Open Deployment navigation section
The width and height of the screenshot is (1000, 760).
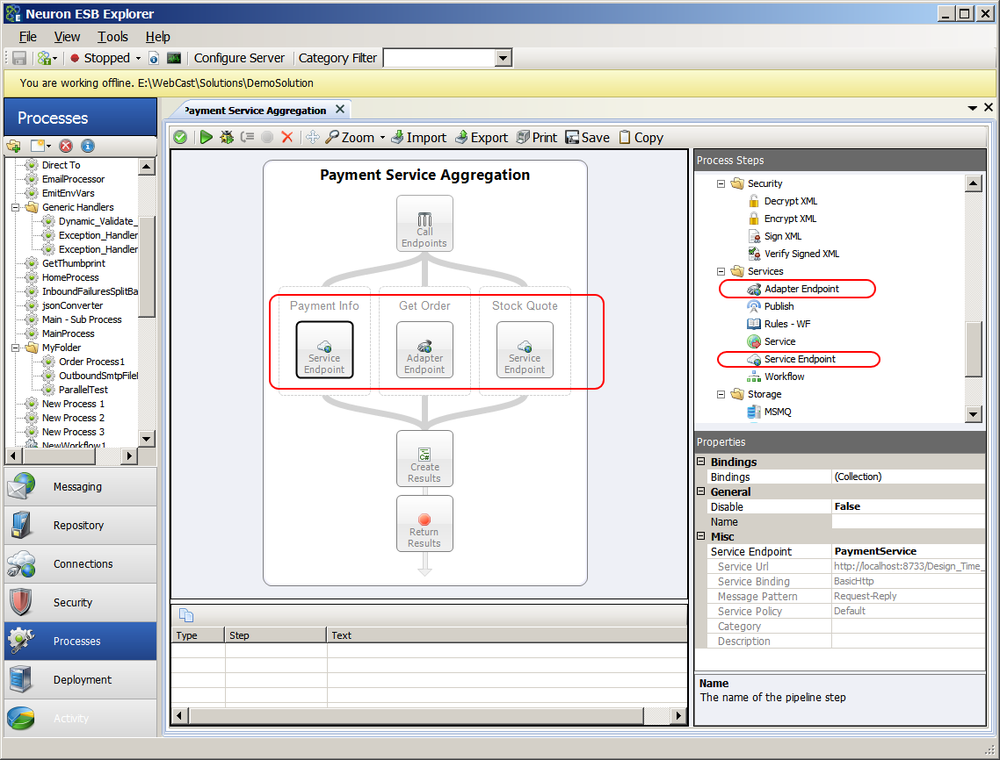[80, 680]
